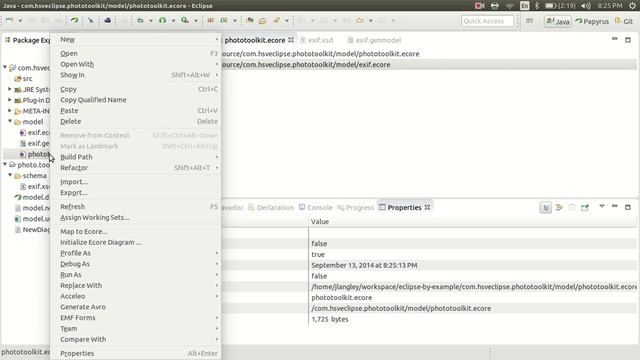Open the Build Path submenu
The image size is (640, 360).
[x=136, y=157]
